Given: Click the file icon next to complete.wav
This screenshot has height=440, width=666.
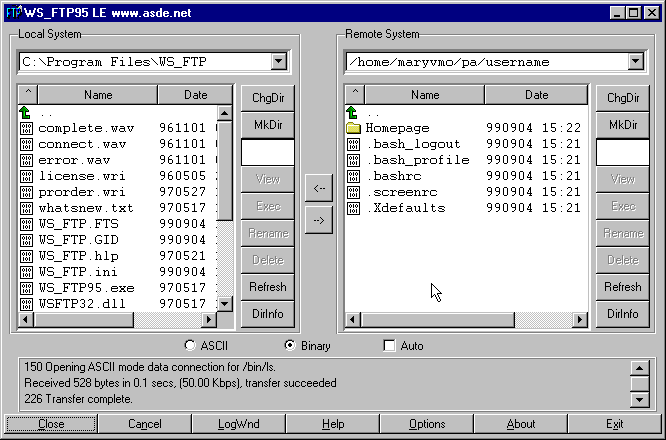Looking at the screenshot, I should click(x=26, y=129).
